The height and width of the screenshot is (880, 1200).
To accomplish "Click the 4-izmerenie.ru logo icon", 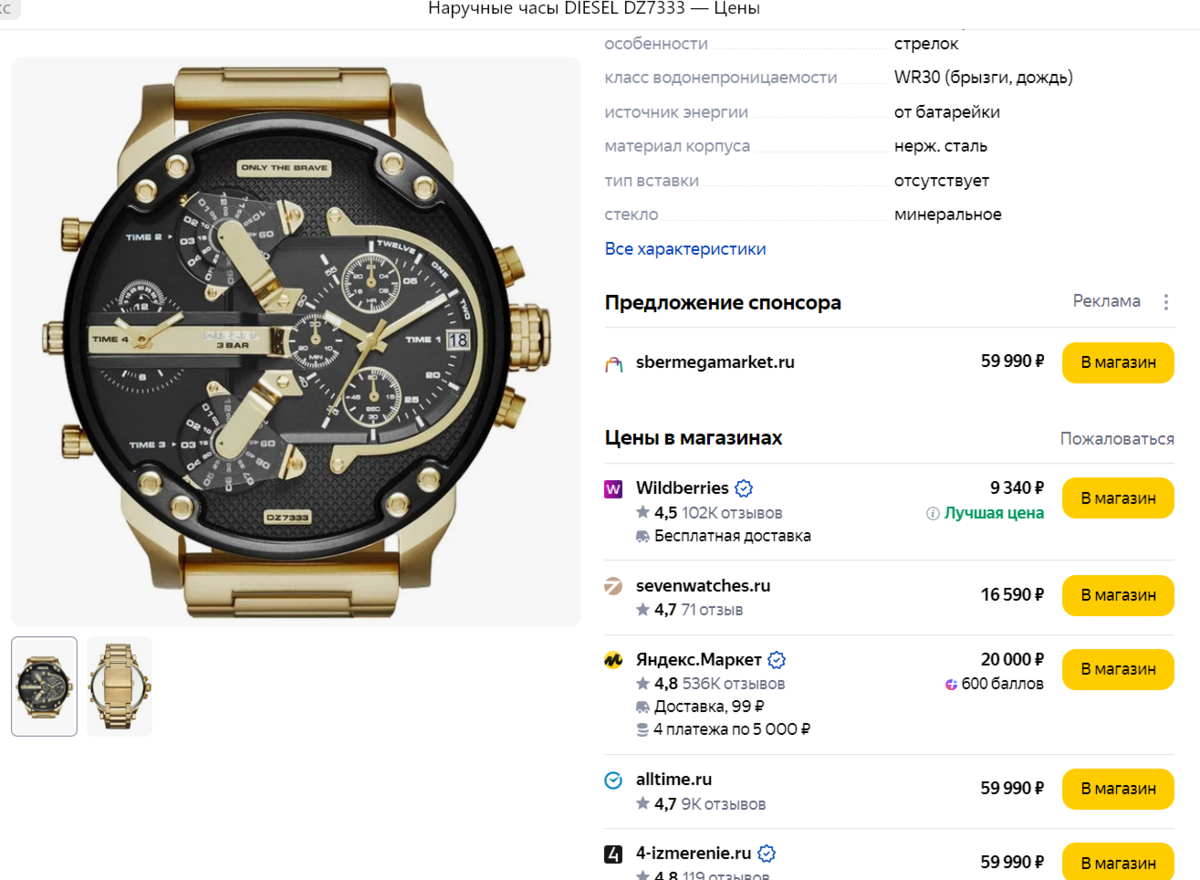I will pos(614,854).
